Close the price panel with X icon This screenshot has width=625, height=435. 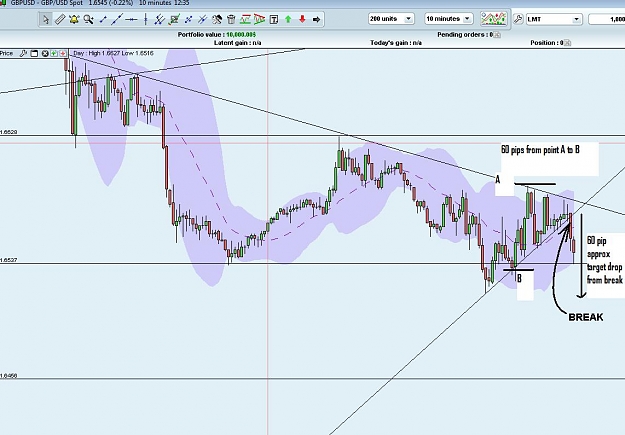tap(45, 53)
